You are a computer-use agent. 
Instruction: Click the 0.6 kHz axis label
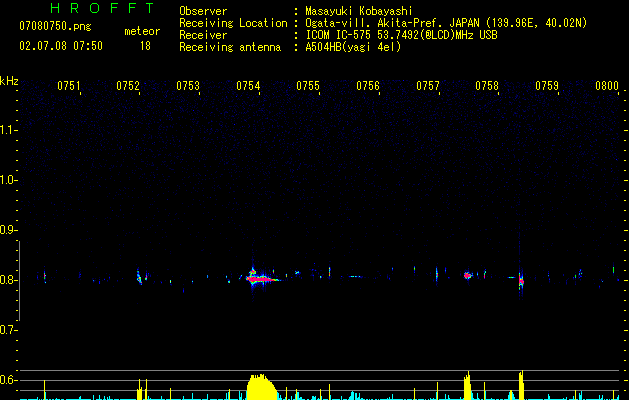pyautogui.click(x=9, y=380)
